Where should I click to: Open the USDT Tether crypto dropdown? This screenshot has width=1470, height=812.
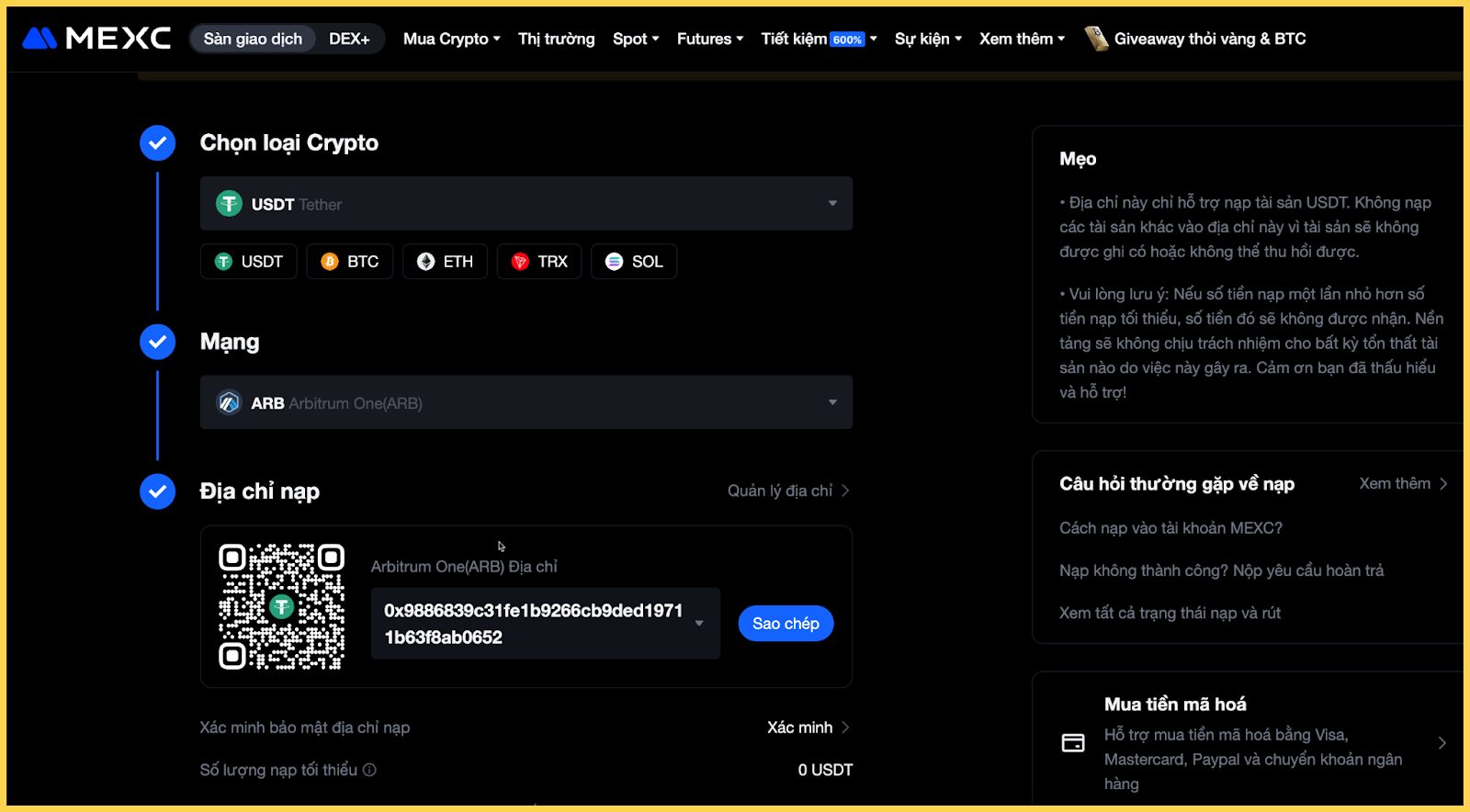[526, 203]
